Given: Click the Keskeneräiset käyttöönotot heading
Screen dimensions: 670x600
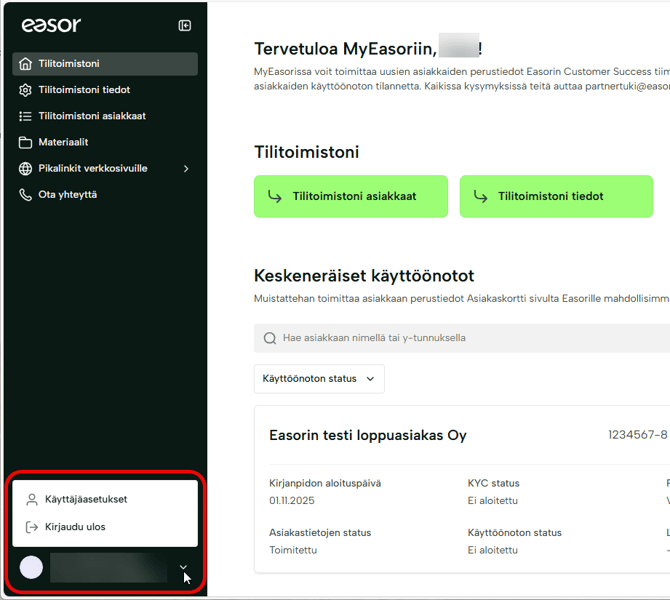Looking at the screenshot, I should point(364,276).
